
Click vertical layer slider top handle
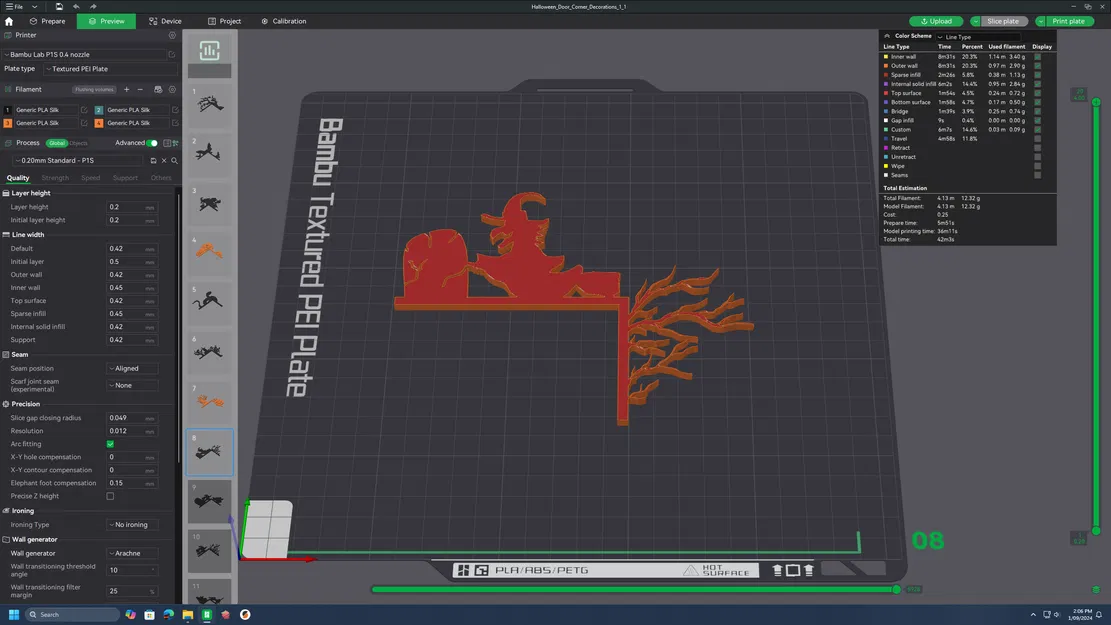coord(1096,102)
